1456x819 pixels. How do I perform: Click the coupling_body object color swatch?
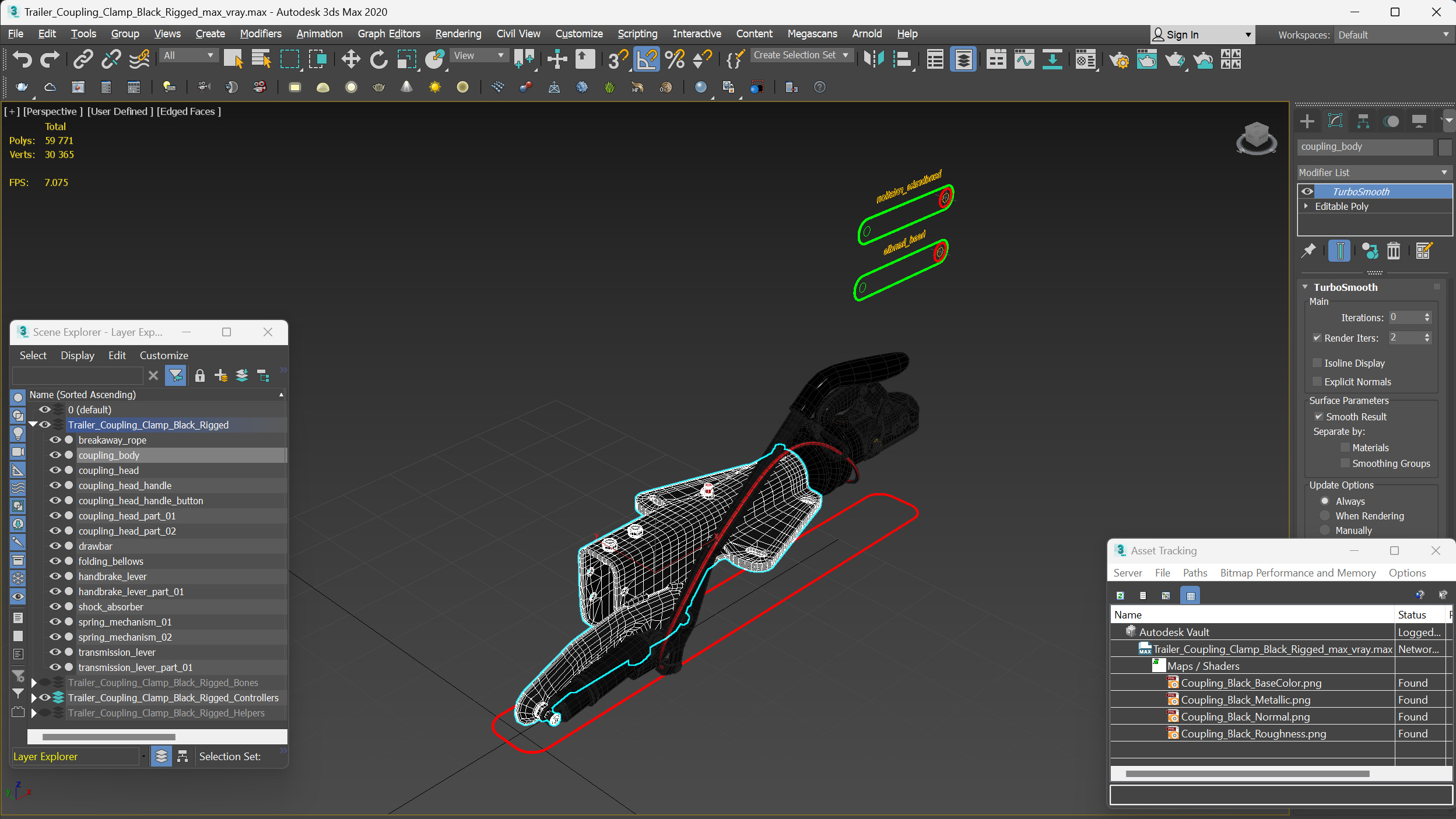pyautogui.click(x=1444, y=147)
